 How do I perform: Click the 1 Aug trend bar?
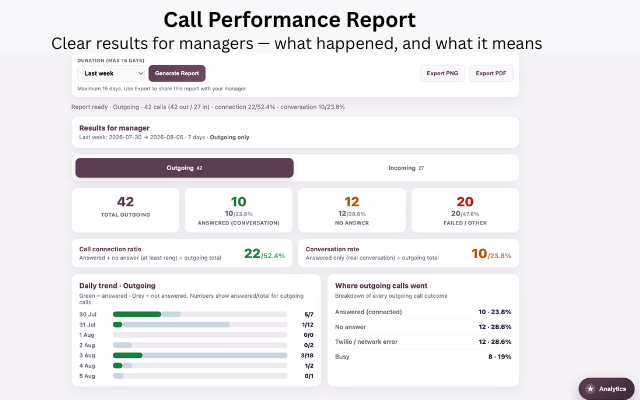click(200, 335)
